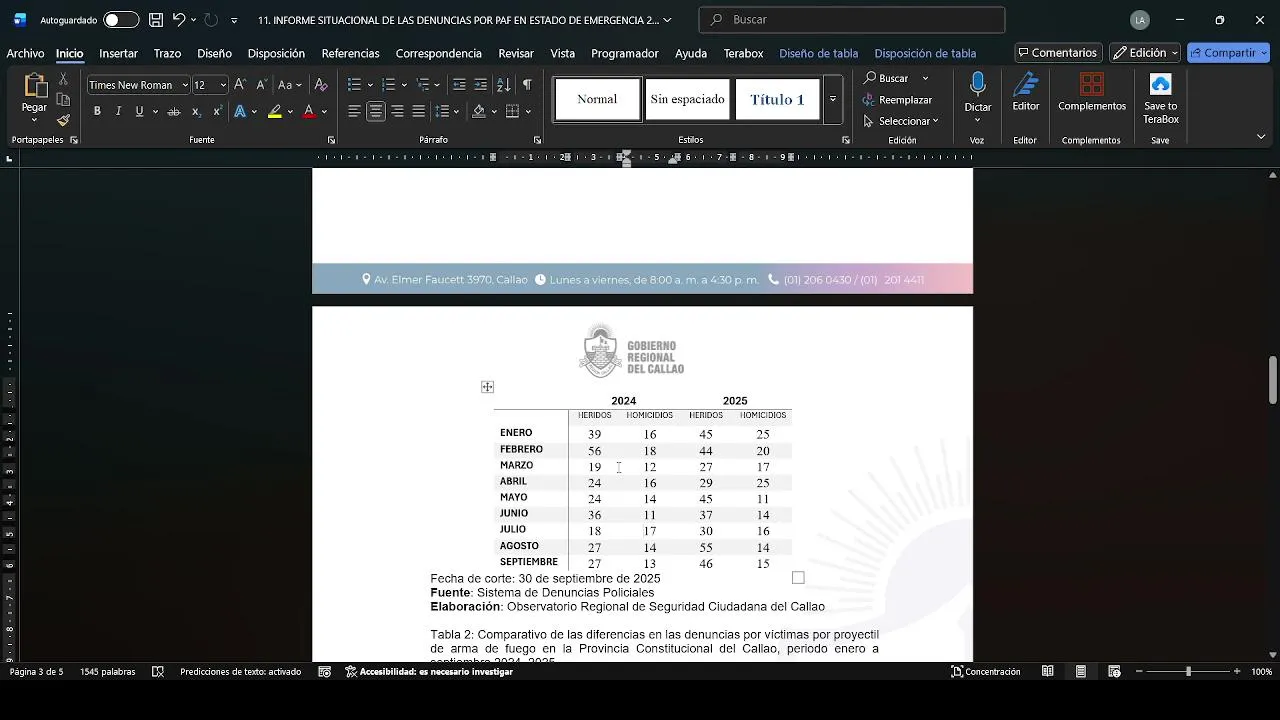This screenshot has height=720, width=1280.
Task: Collapse the ribbon chevron
Action: pos(1261,137)
